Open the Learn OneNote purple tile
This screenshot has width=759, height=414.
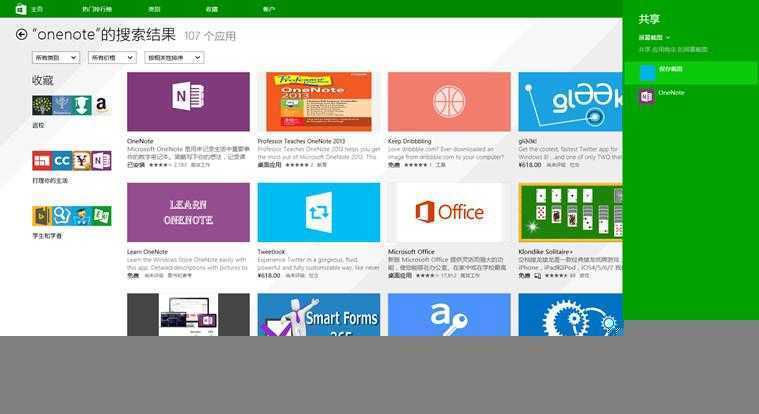[188, 212]
